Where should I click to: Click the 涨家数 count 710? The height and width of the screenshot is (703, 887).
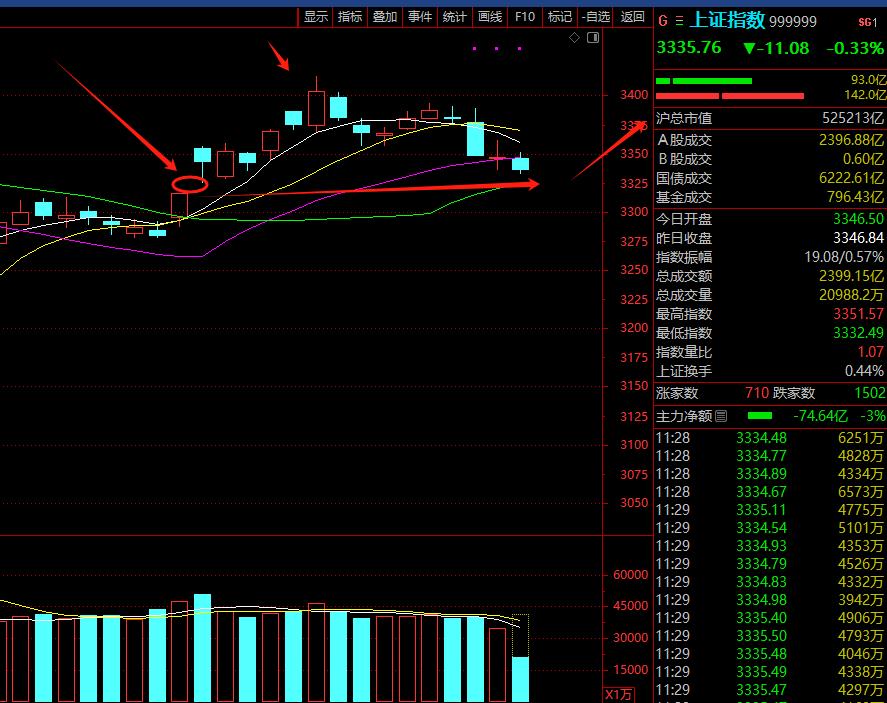[x=757, y=393]
